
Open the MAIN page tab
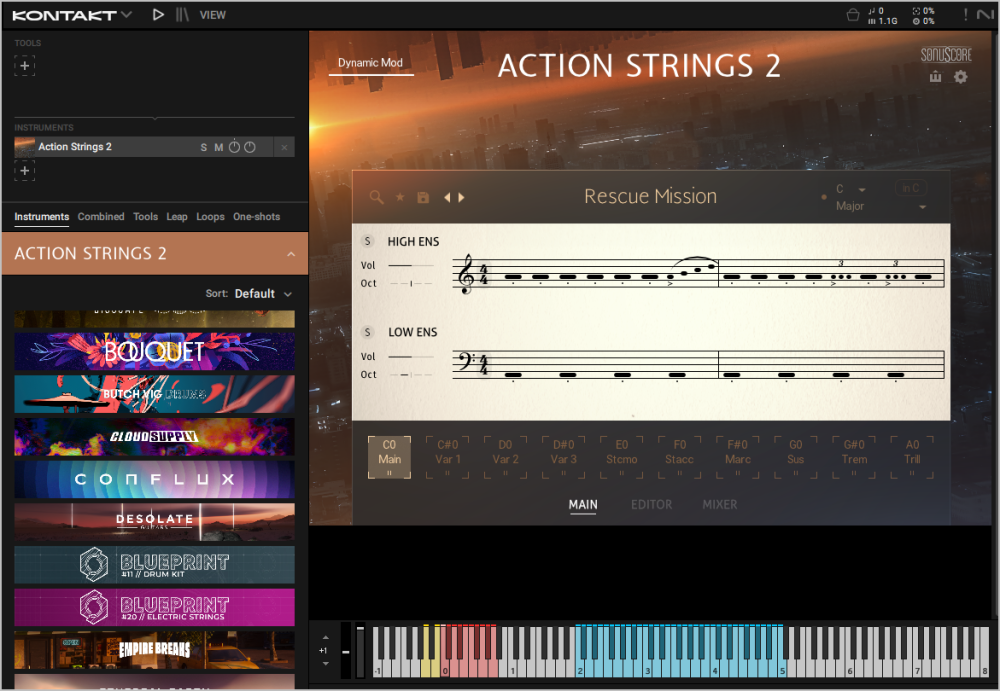pos(583,505)
